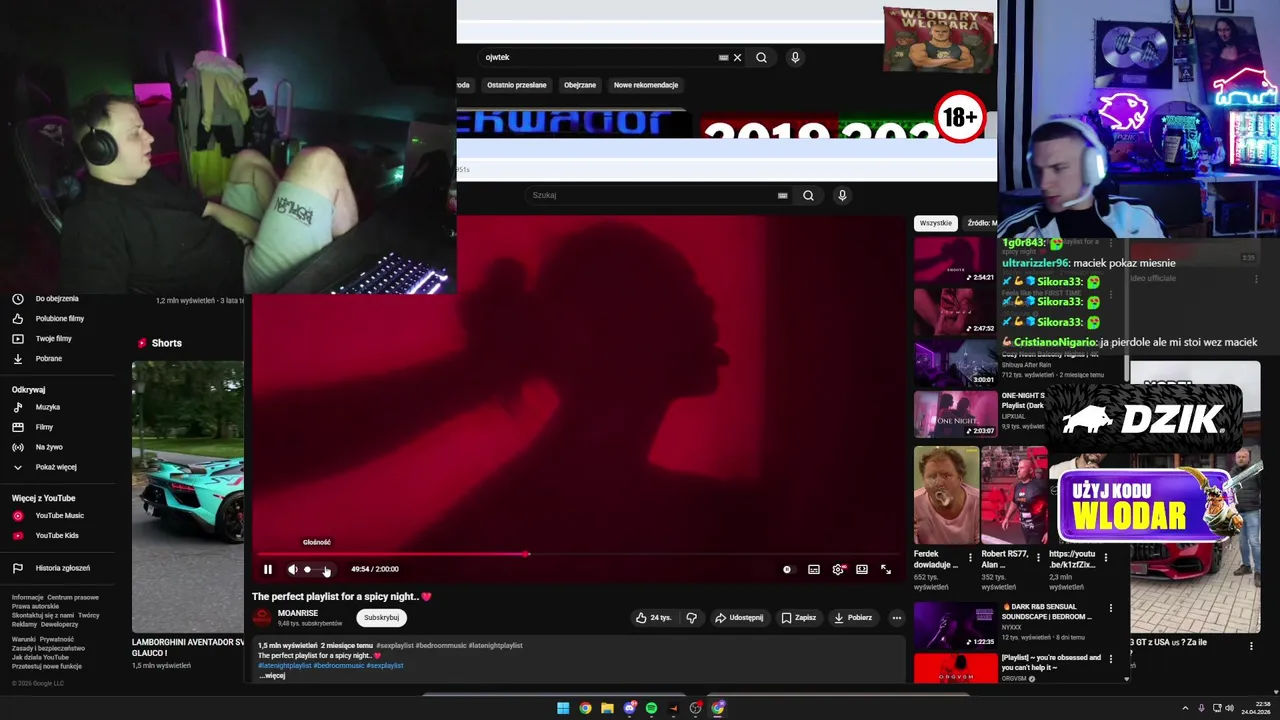1280x720 pixels.
Task: Start voice search next to Szukaj
Action: coord(842,195)
